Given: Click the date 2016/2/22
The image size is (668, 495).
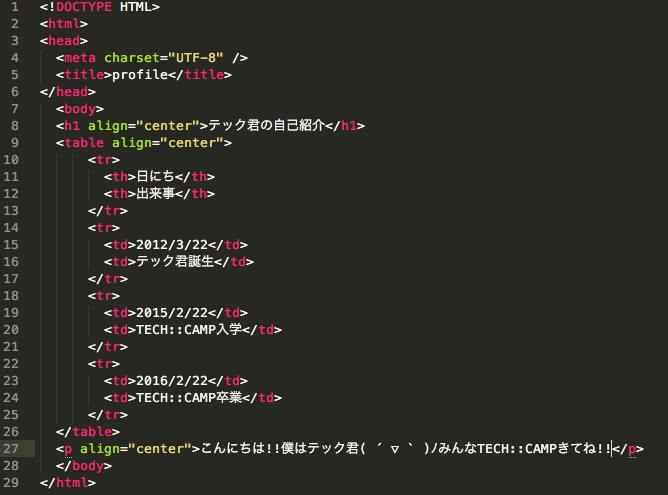Looking at the screenshot, I should point(172,381).
